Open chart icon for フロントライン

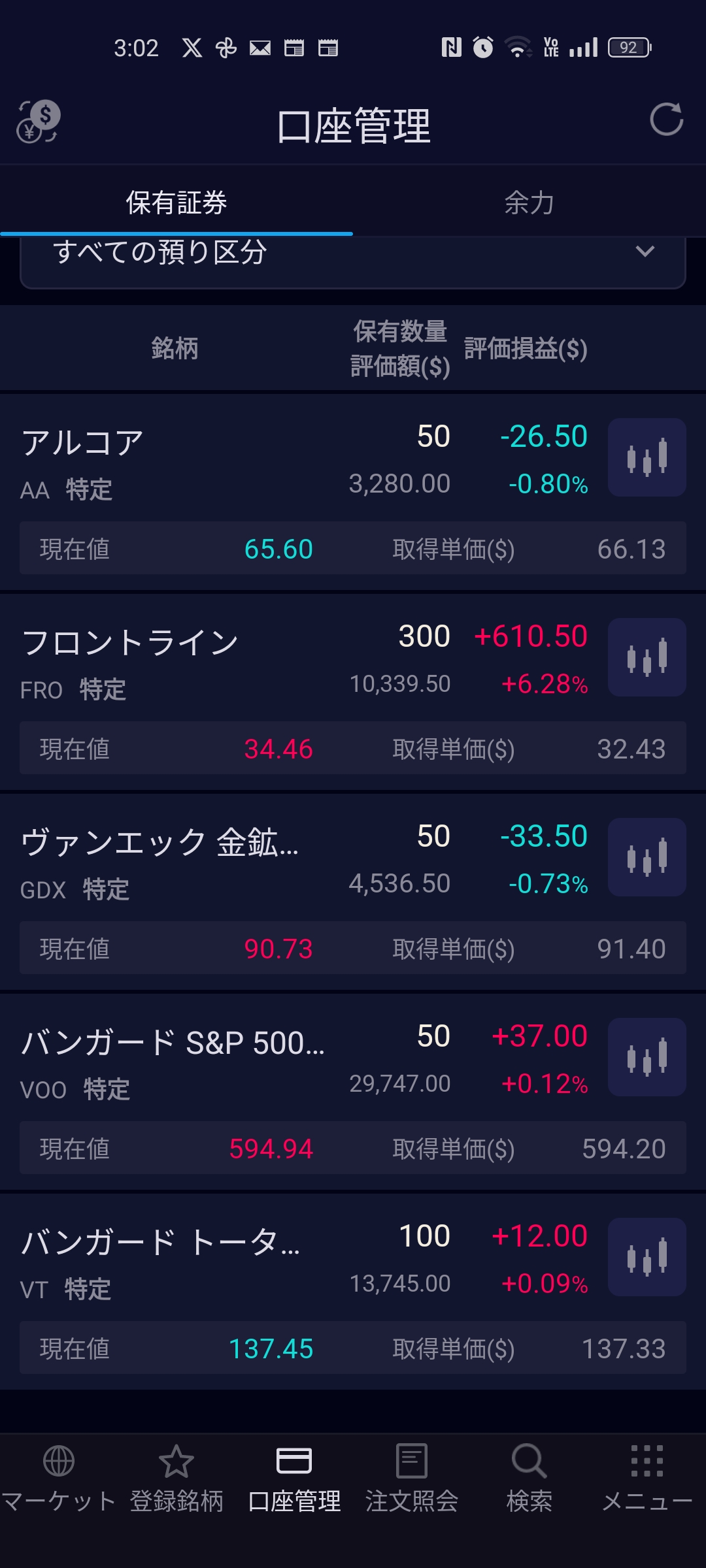647,657
